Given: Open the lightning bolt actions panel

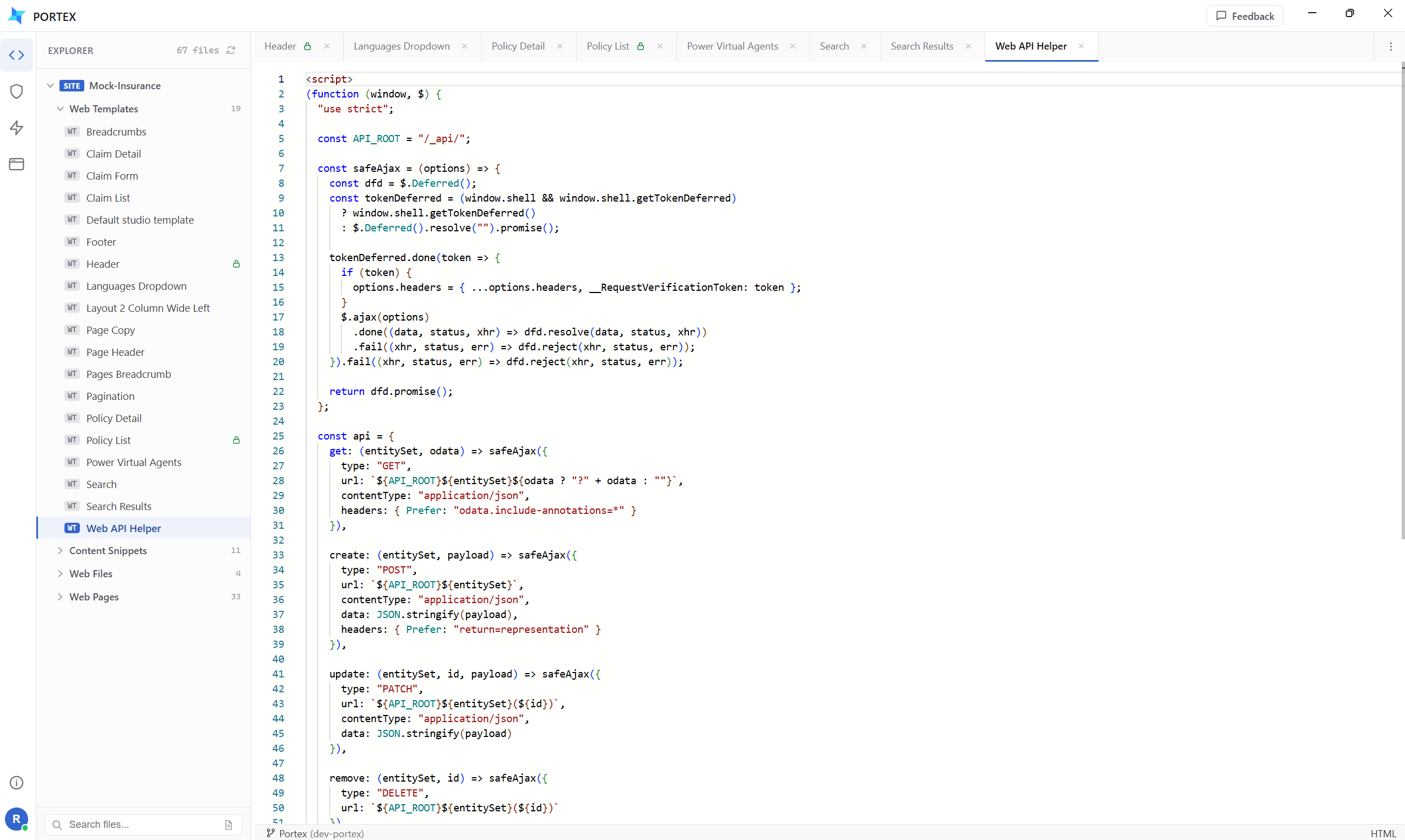Looking at the screenshot, I should [x=17, y=127].
